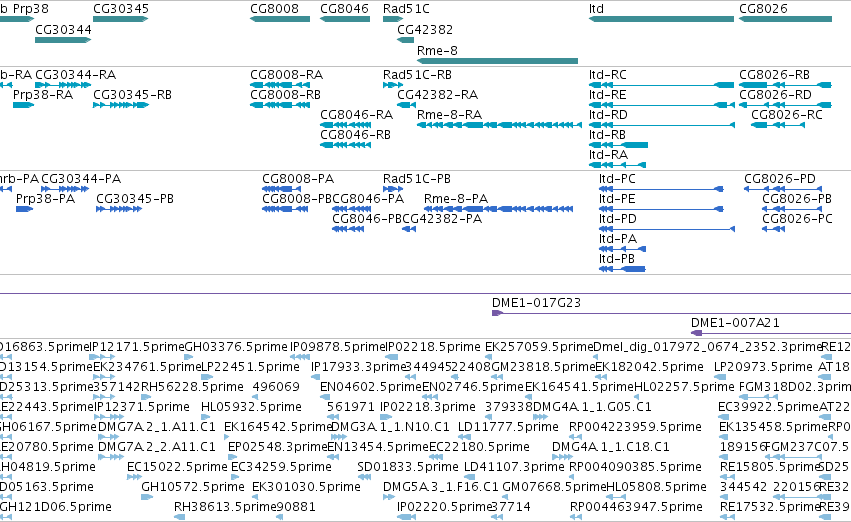
Task: Click the ltd-RE transcript label
Action: pos(607,95)
